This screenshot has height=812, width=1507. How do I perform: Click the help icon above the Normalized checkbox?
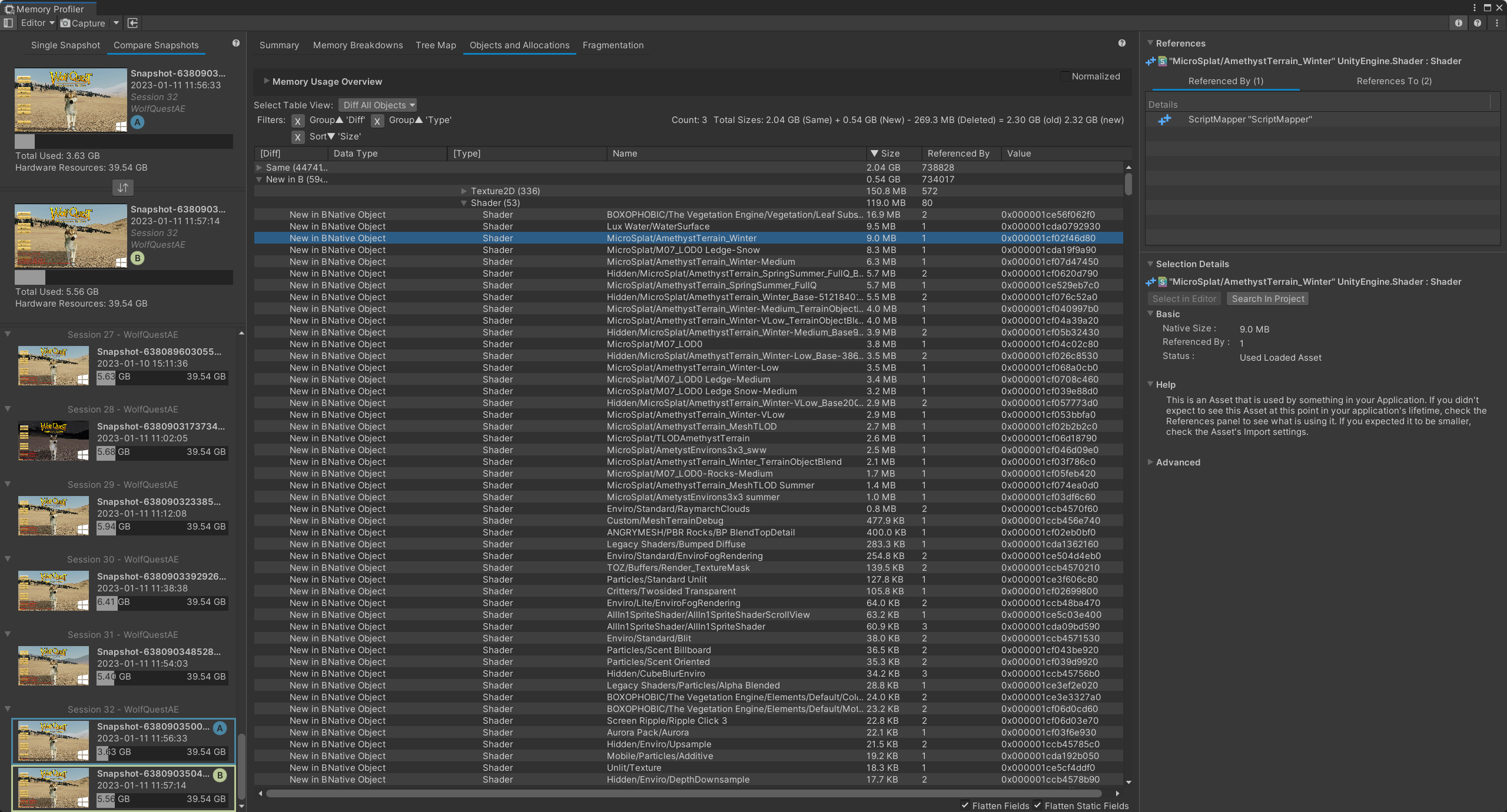(1122, 43)
